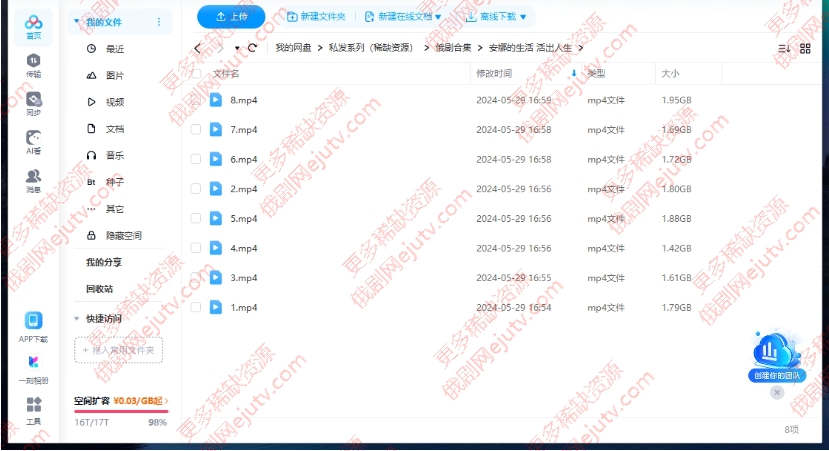
Task: Open the navigation history dropdown arrow
Action: 237,48
